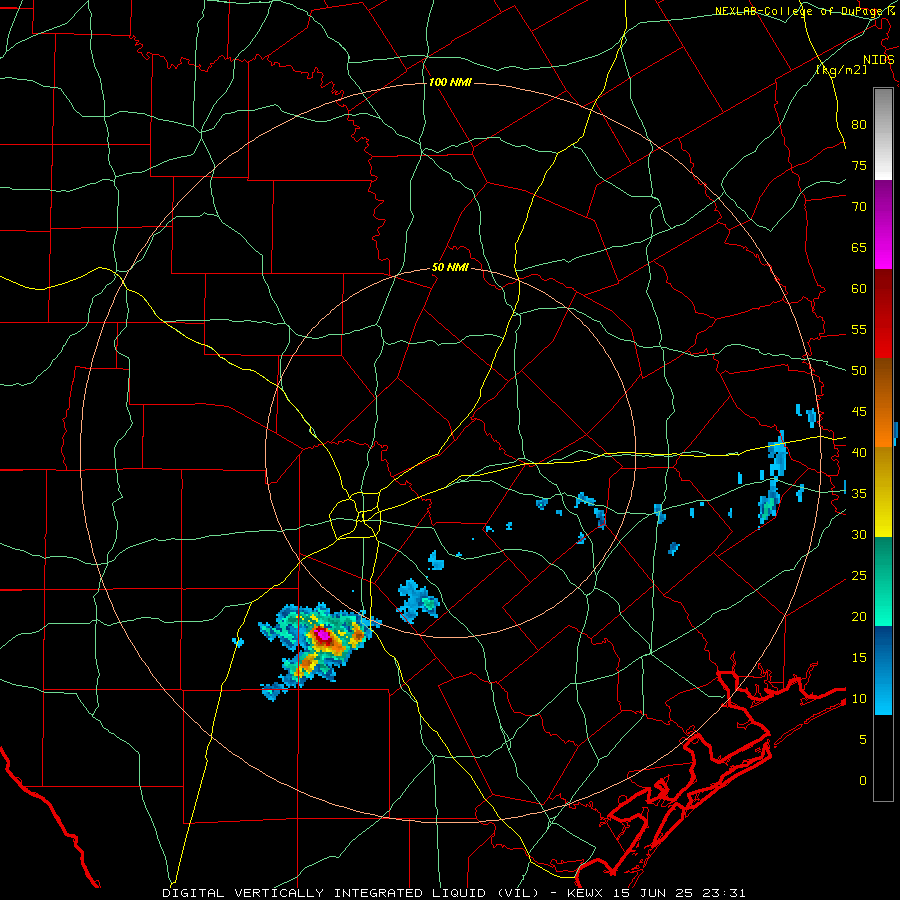The height and width of the screenshot is (900, 900).
Task: Click the legend value 65
Action: tap(859, 247)
